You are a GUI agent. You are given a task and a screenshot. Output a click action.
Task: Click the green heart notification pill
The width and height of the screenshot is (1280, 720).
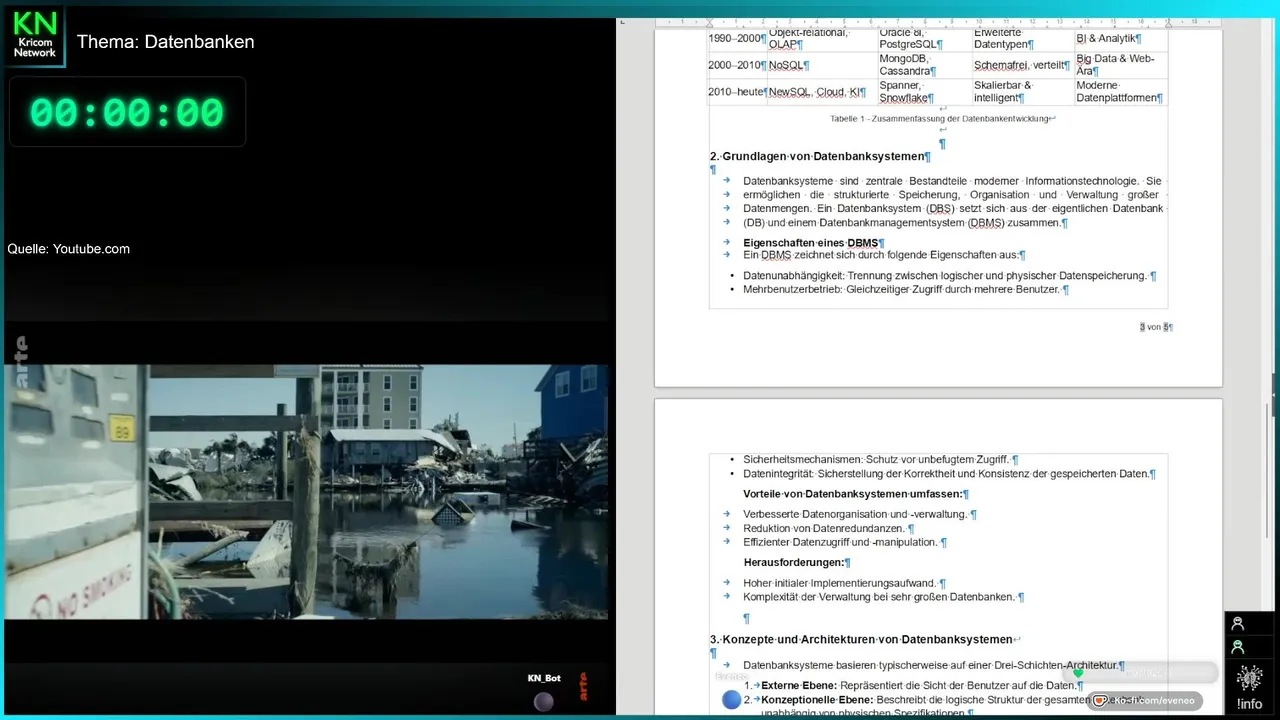point(1141,673)
